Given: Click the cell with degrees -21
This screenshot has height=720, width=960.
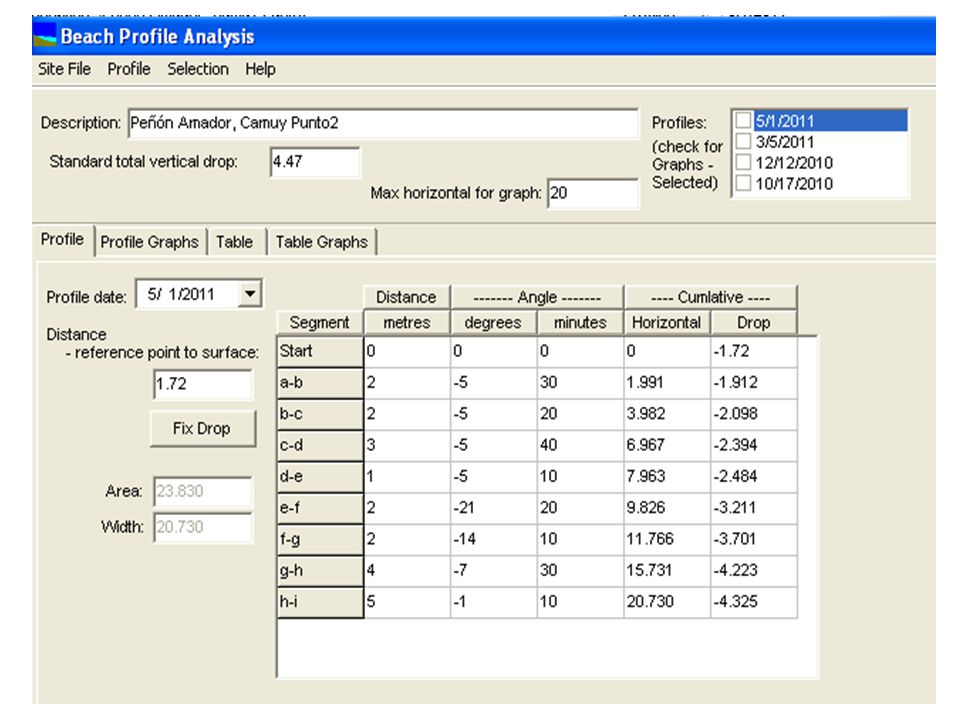Looking at the screenshot, I should 493,508.
